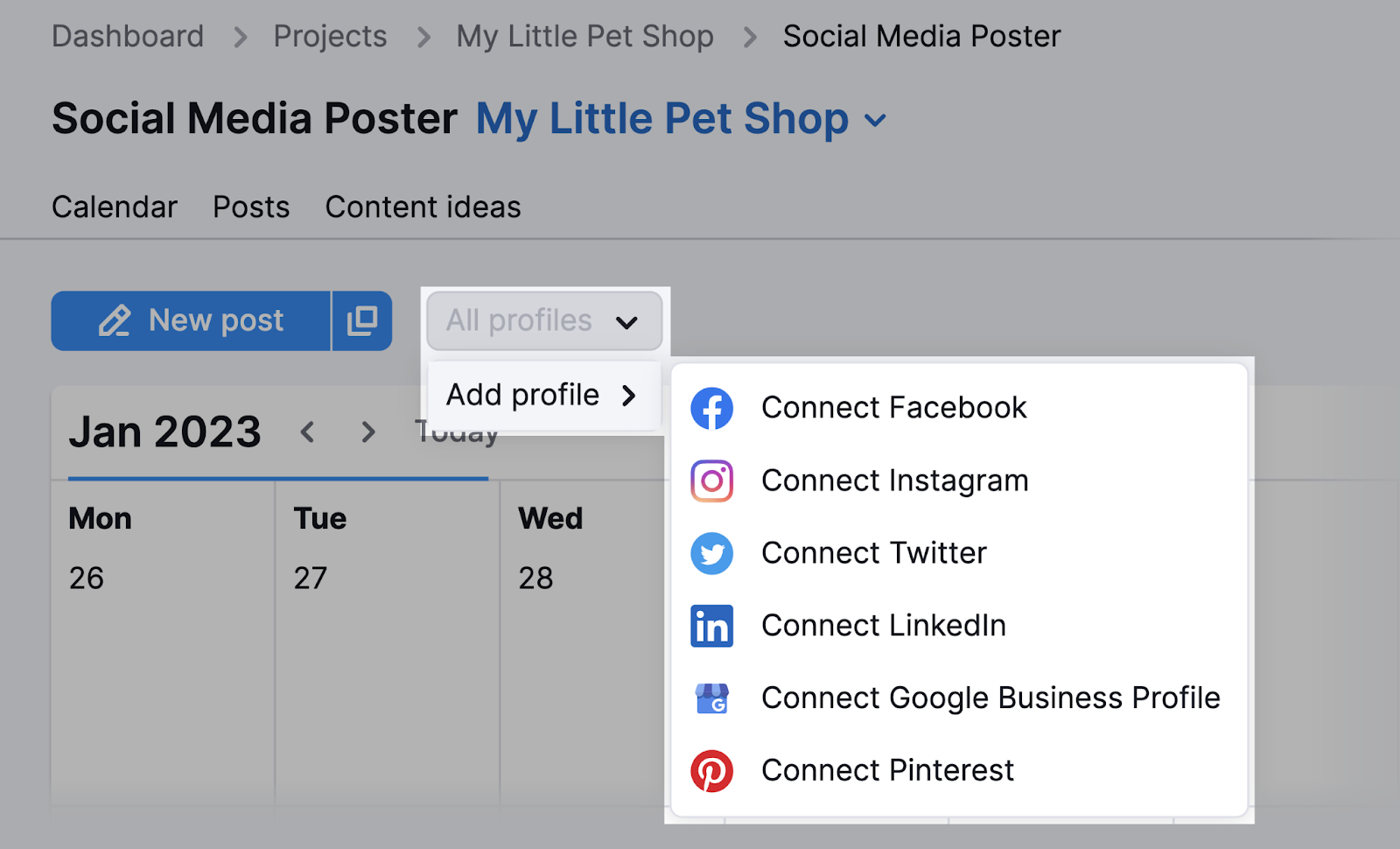This screenshot has height=849, width=1400.
Task: Click the Instagram icon in the profile menu
Action: (x=712, y=481)
